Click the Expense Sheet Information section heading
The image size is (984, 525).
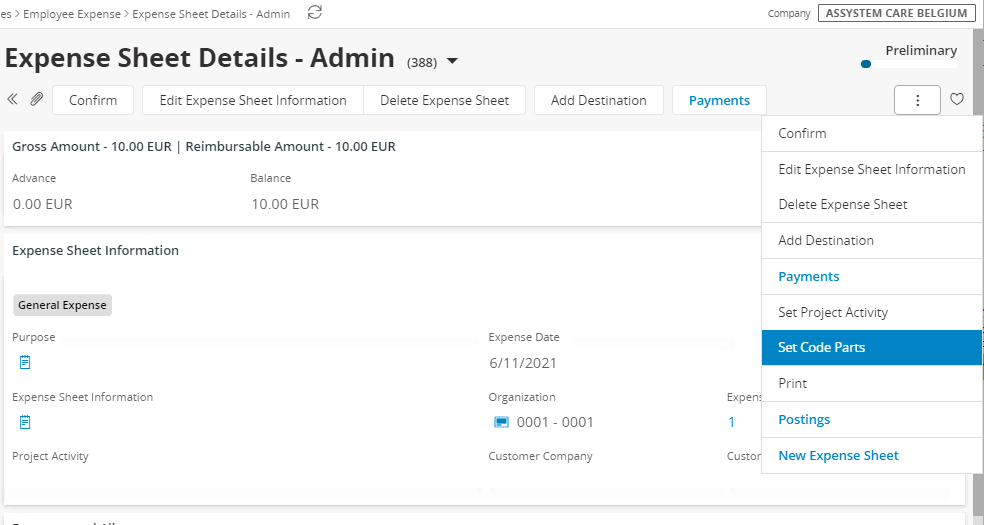[x=95, y=250]
